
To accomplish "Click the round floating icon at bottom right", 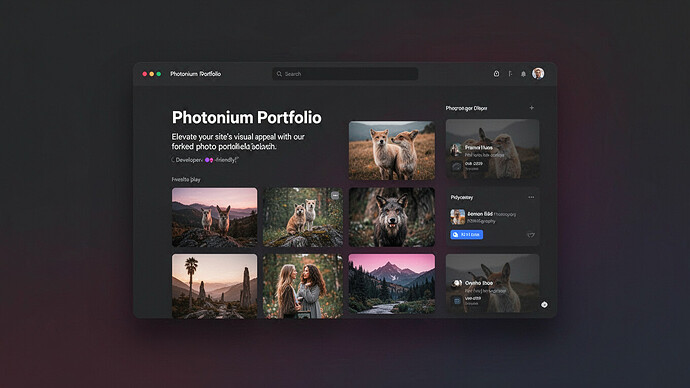I will pos(544,304).
